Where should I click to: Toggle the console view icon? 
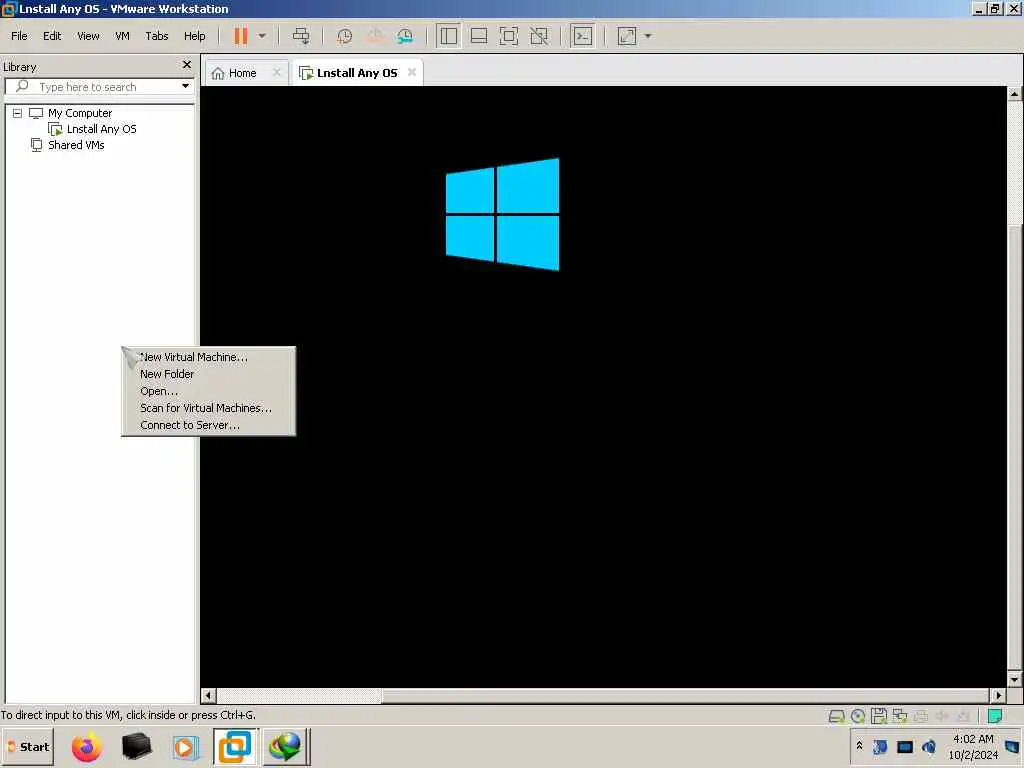coord(582,36)
